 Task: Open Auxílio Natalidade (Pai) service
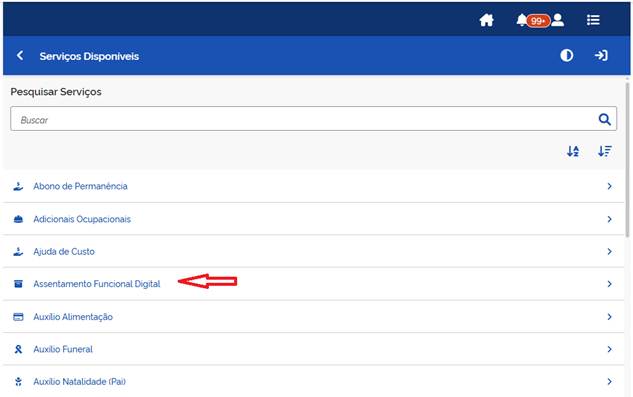coord(313,381)
